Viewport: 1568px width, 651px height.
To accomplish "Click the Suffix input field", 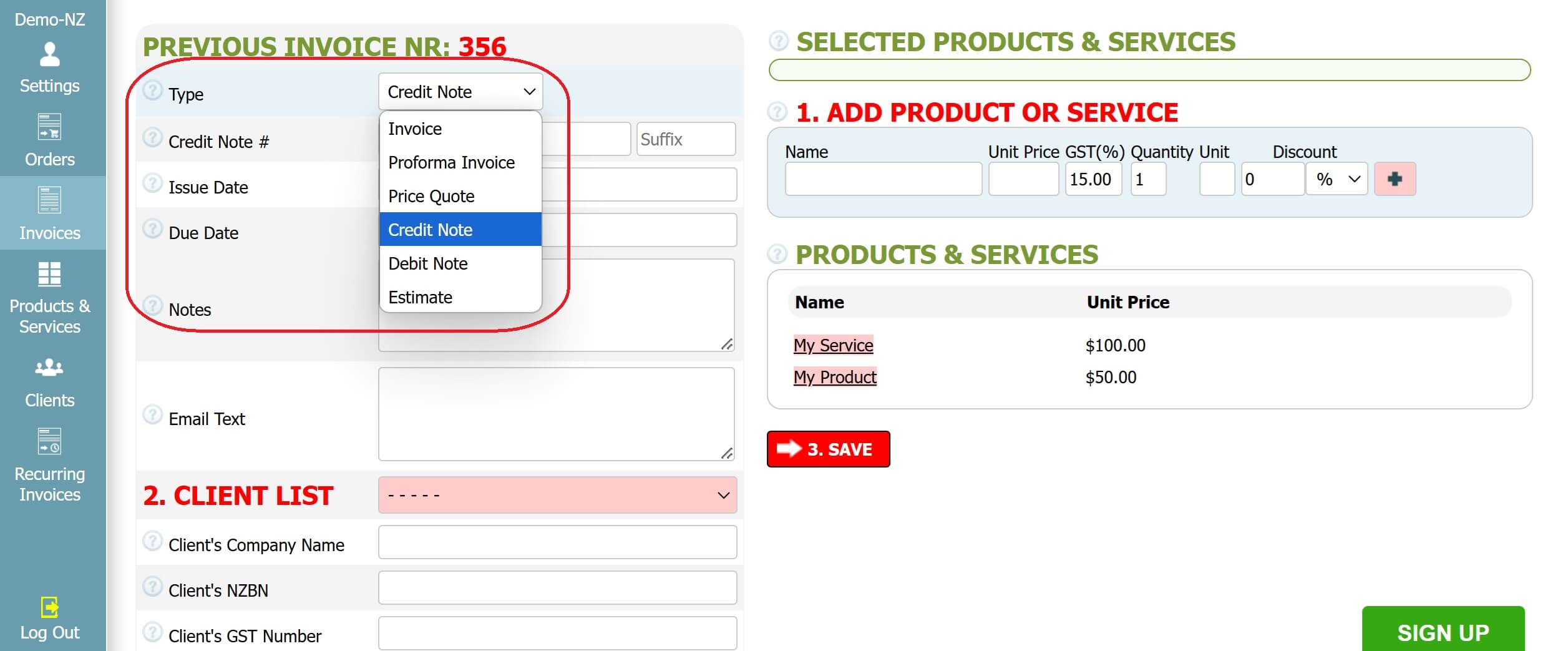I will [686, 139].
